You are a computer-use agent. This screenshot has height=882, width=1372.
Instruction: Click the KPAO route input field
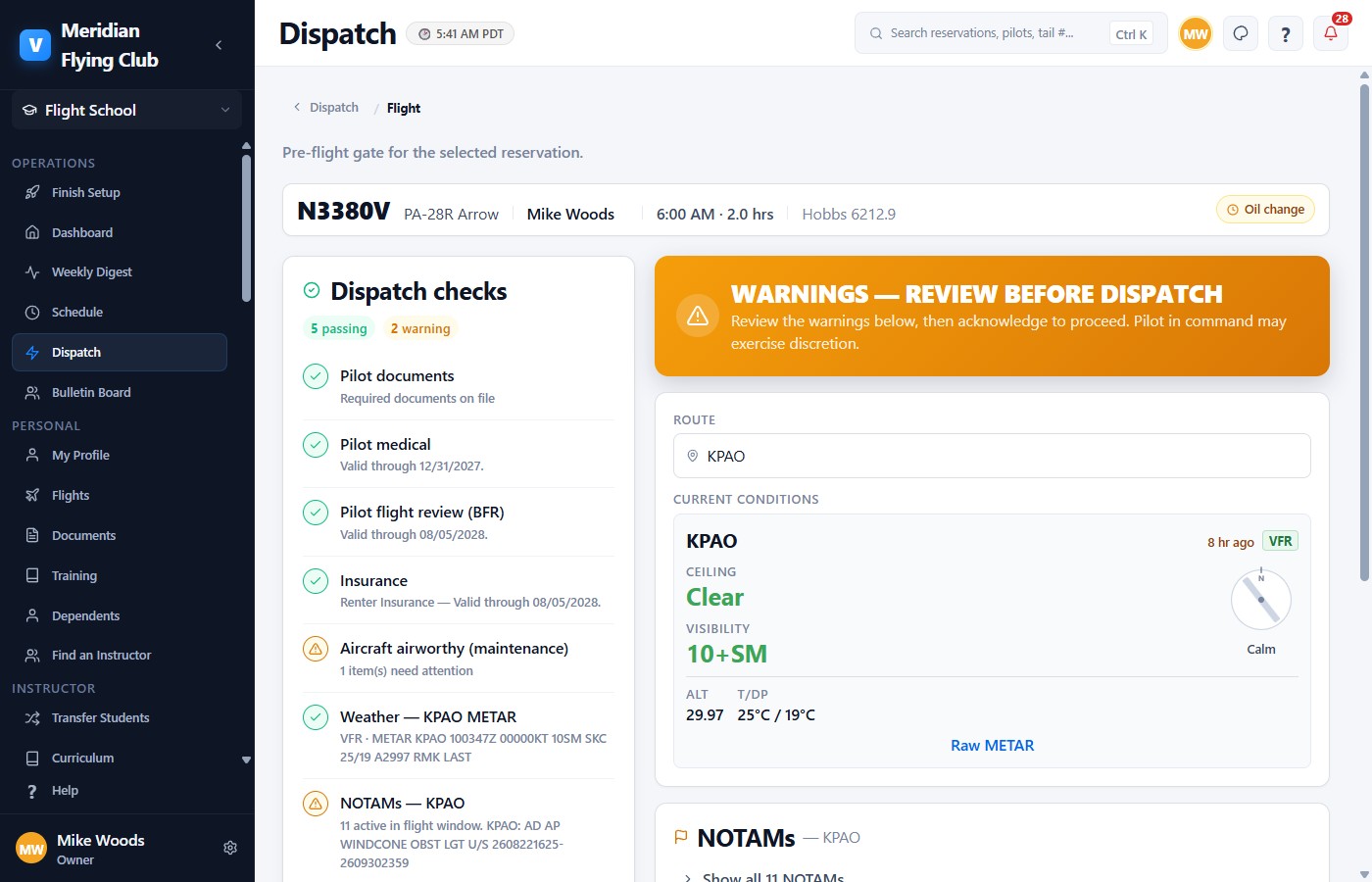pyautogui.click(x=992, y=456)
